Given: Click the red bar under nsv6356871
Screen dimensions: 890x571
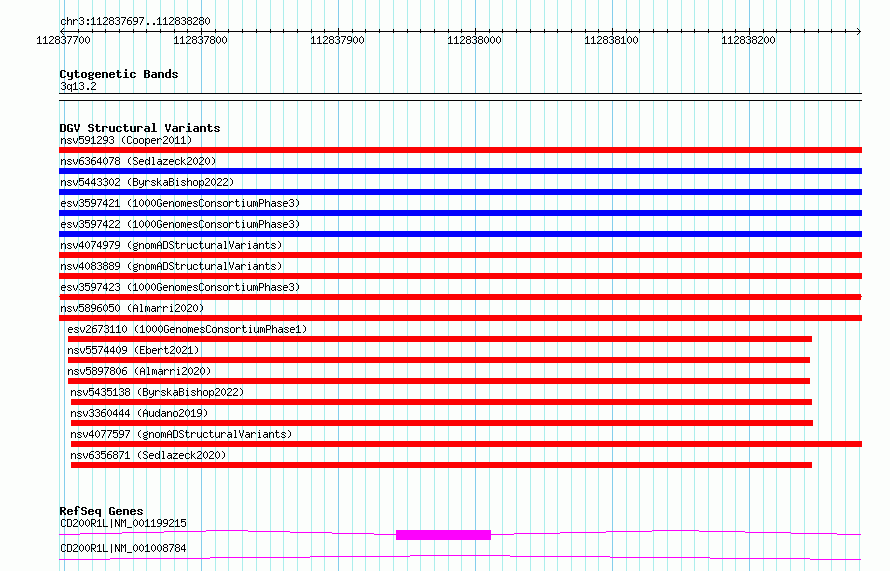Looking at the screenshot, I should [x=442, y=465].
